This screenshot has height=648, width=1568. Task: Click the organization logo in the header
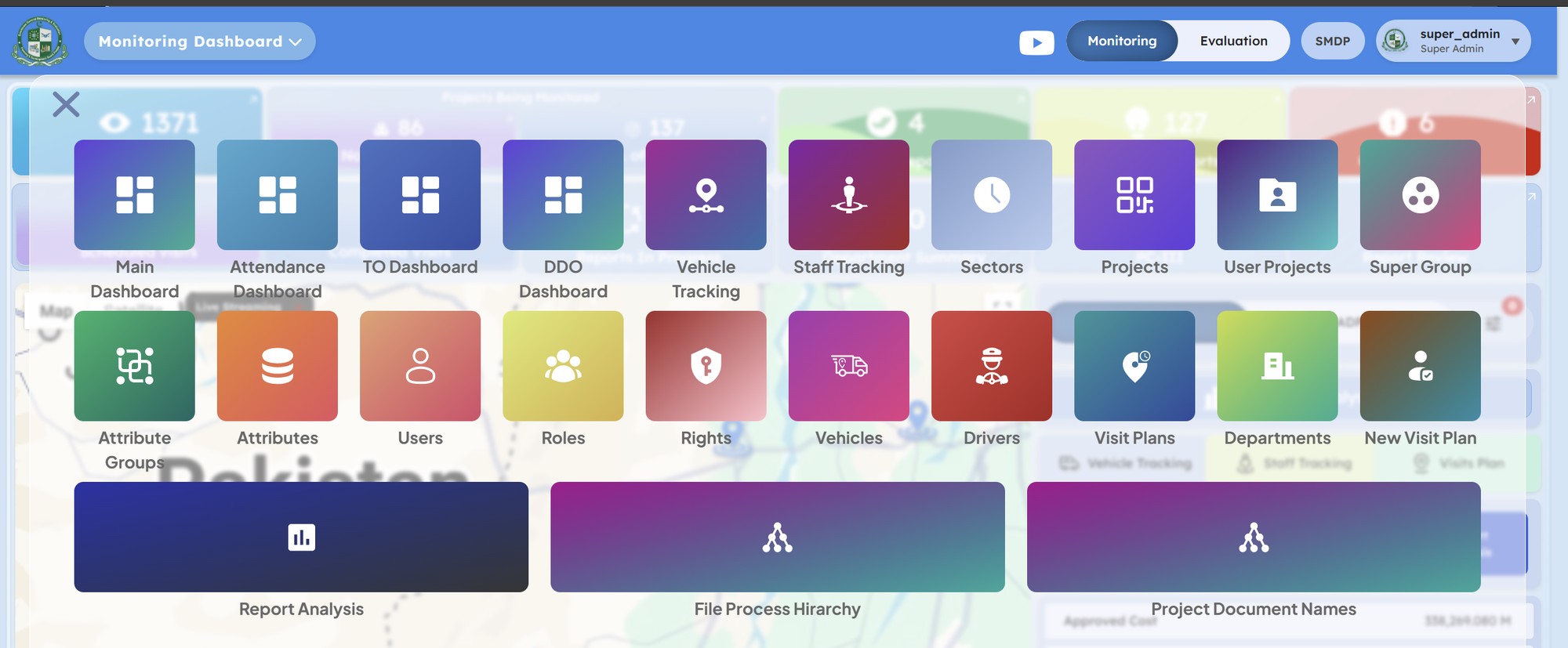coord(39,41)
